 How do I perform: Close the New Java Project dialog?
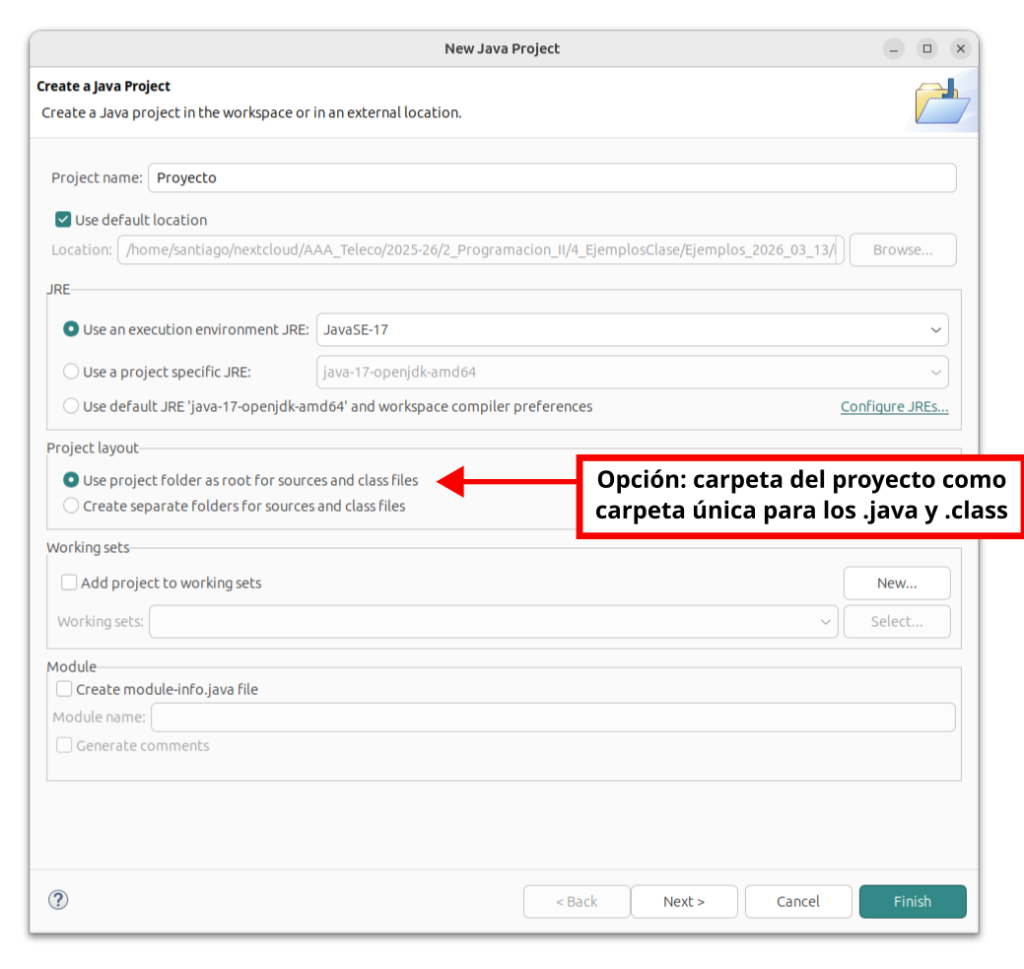(960, 49)
